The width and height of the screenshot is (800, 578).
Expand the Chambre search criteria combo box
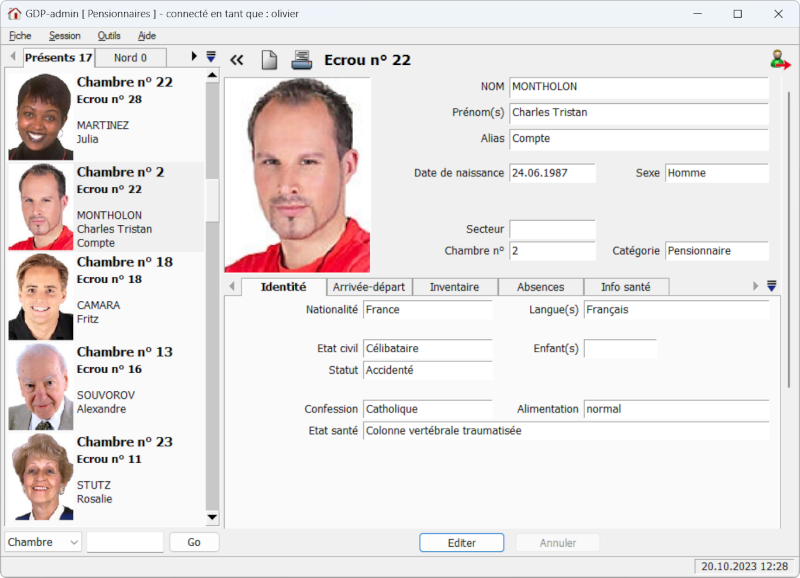click(x=73, y=542)
